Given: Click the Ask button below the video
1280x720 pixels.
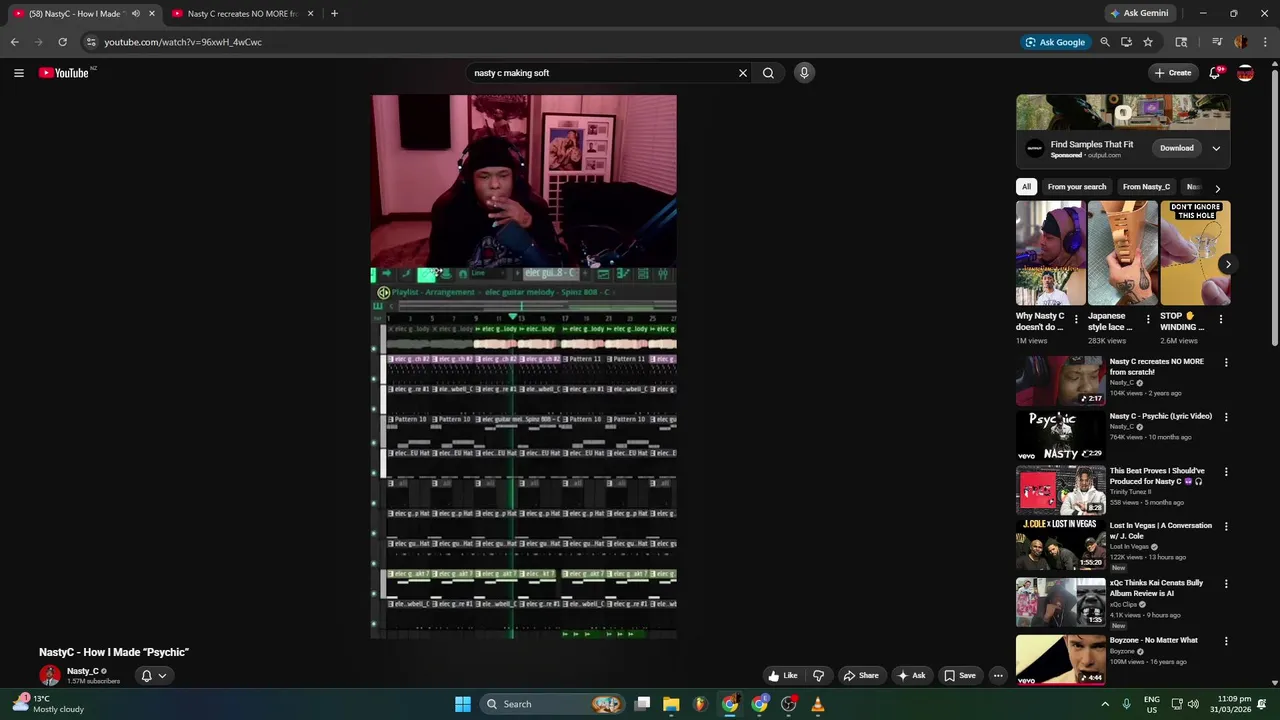Looking at the screenshot, I should [911, 675].
